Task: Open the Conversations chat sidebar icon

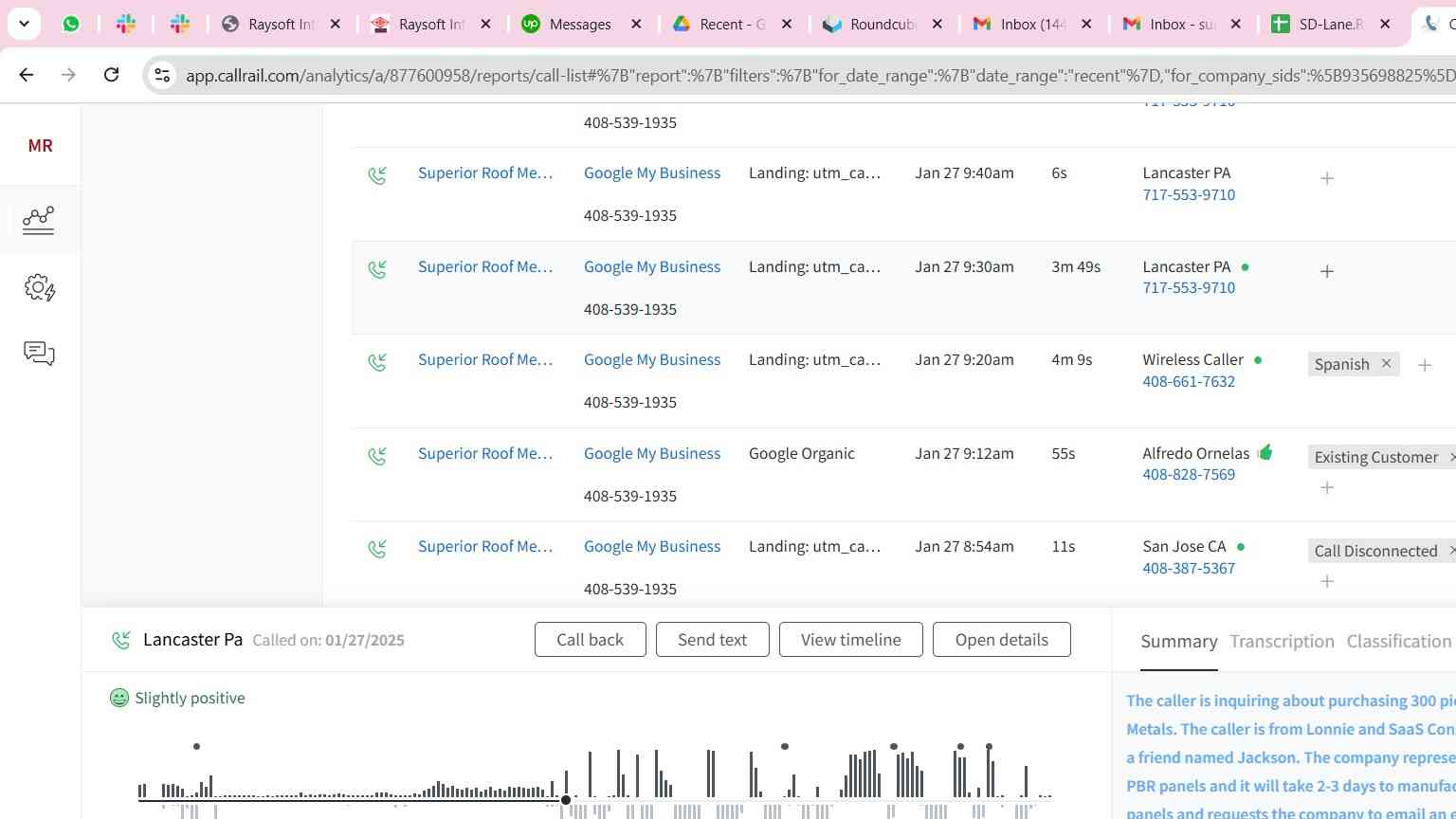Action: coord(39,354)
